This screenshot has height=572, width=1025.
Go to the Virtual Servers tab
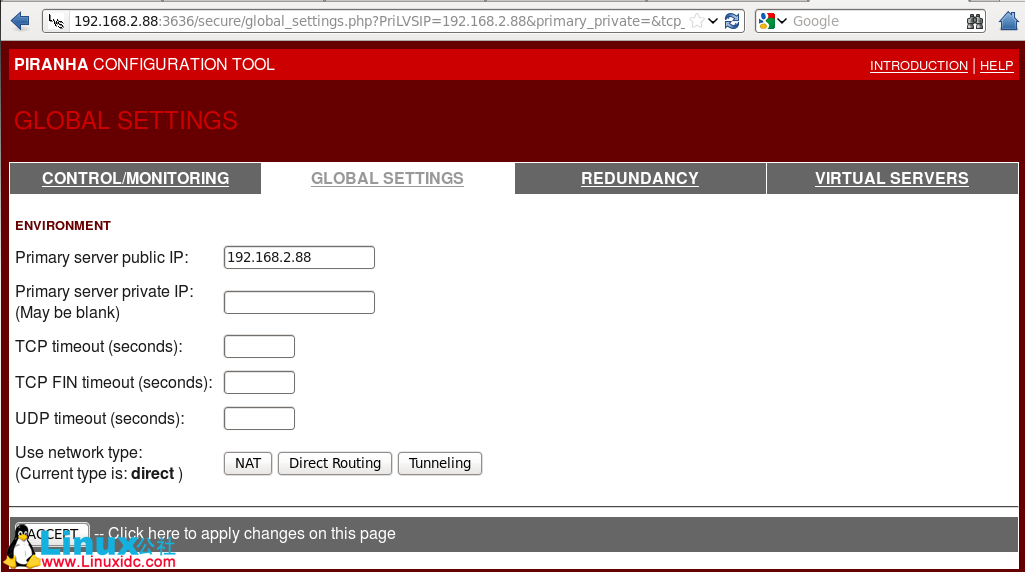tap(891, 178)
